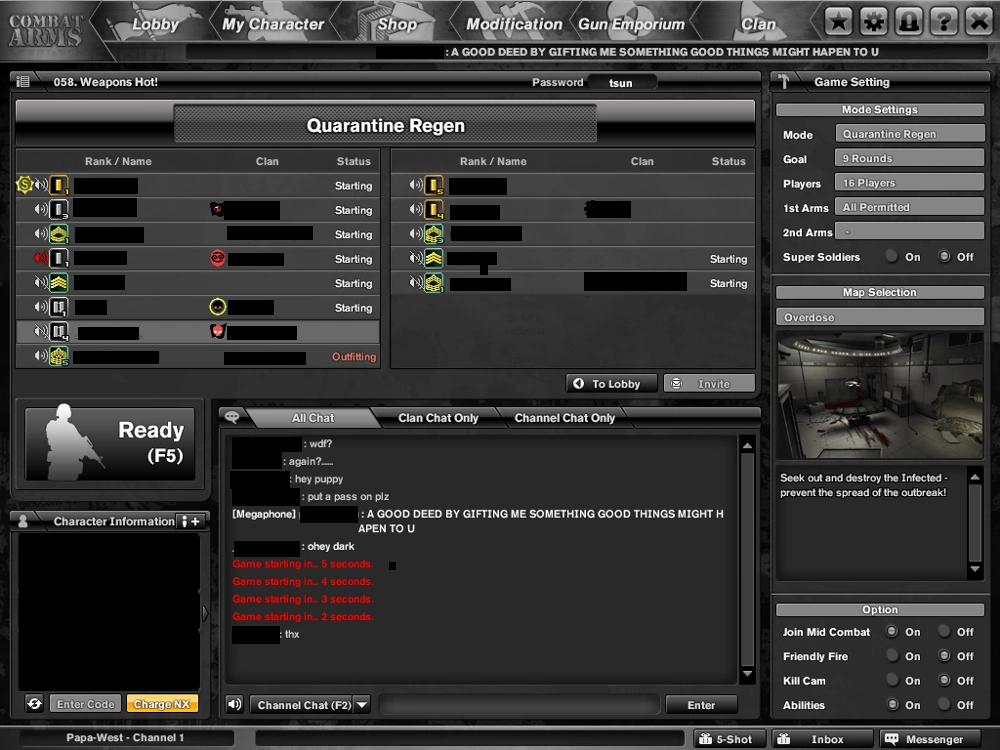Expand Character Information with plus button
Screen dimensions: 1000x750
[x=191, y=521]
